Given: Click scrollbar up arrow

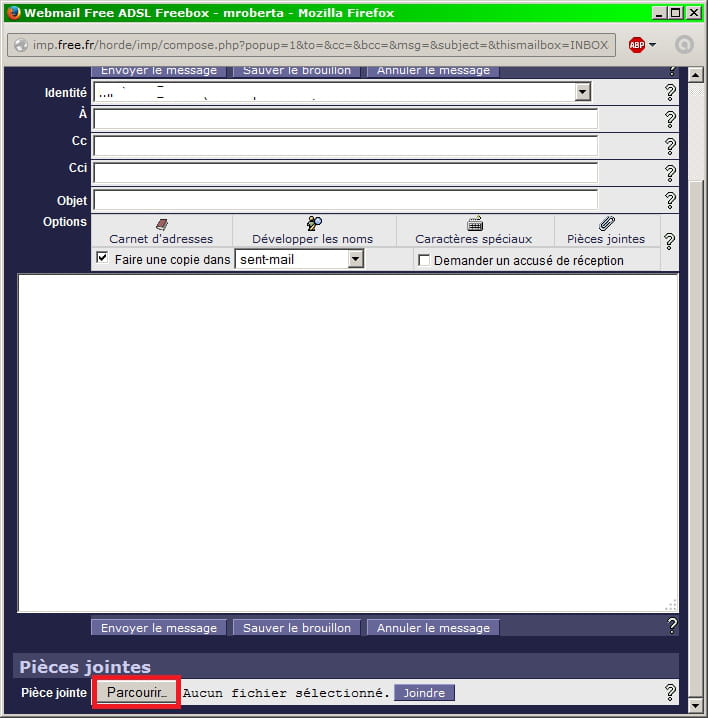Looking at the screenshot, I should 696,74.
